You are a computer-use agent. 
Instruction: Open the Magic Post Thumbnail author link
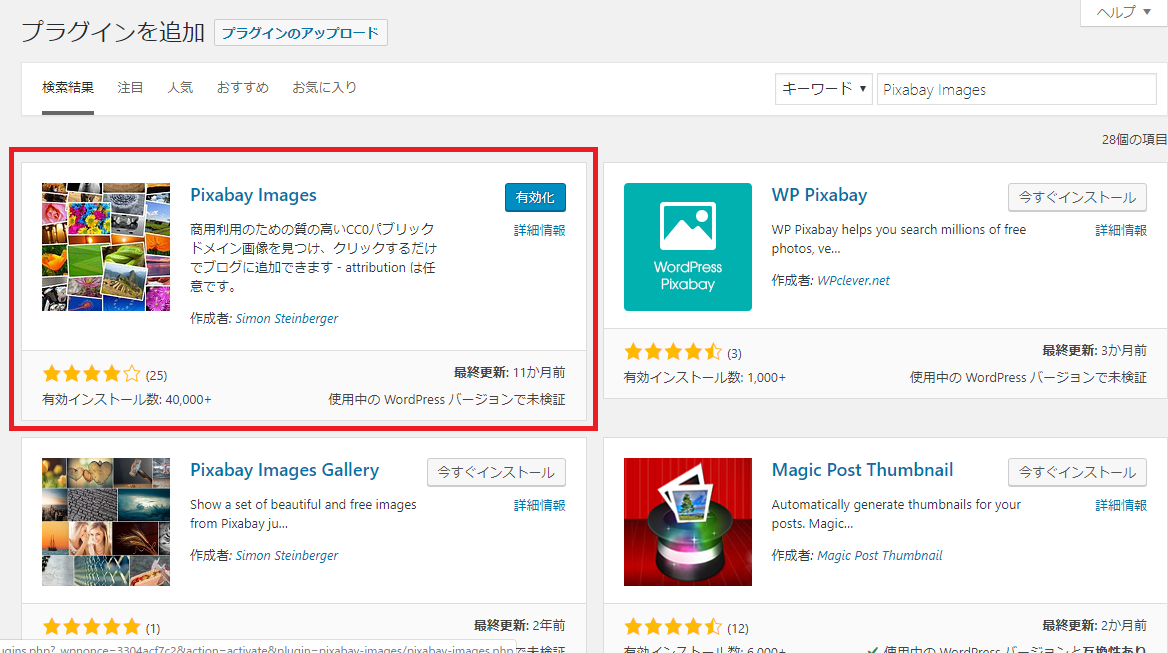click(x=880, y=555)
